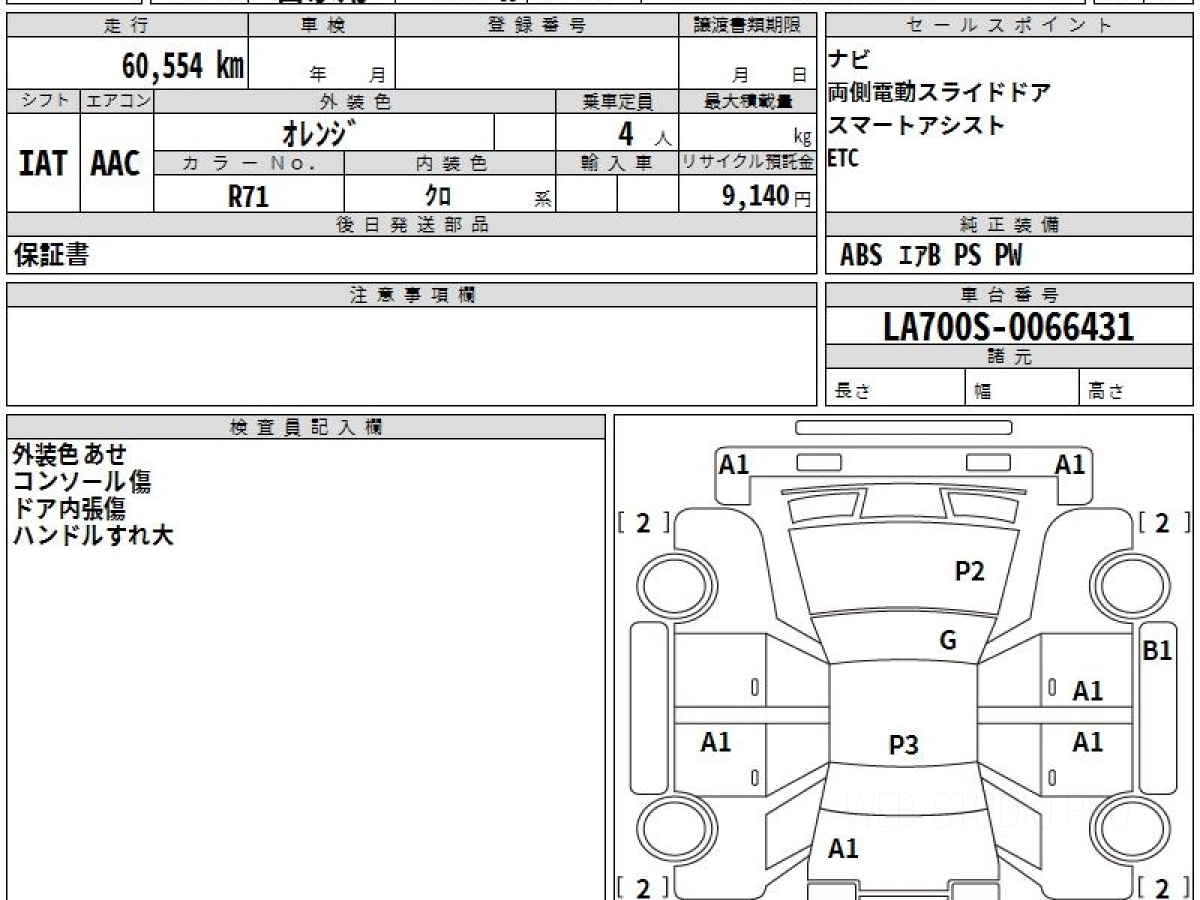This screenshot has width=1200, height=900.
Task: Select the exterior color value オレンジ
Action: point(320,132)
